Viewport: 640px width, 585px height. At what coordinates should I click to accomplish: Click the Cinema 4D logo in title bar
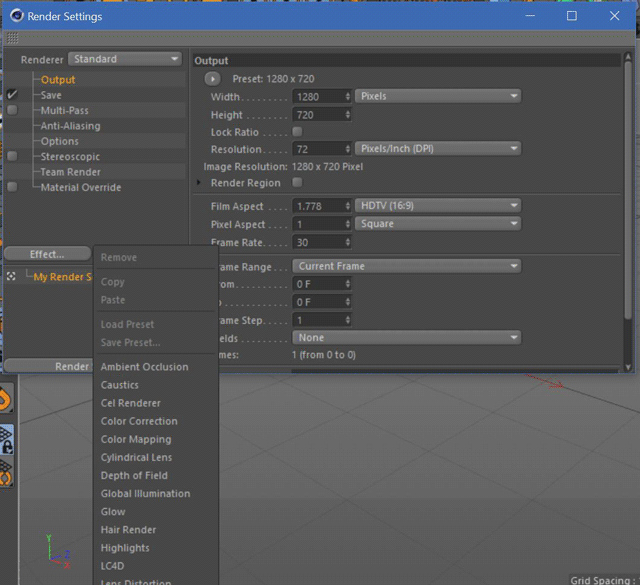17,16
